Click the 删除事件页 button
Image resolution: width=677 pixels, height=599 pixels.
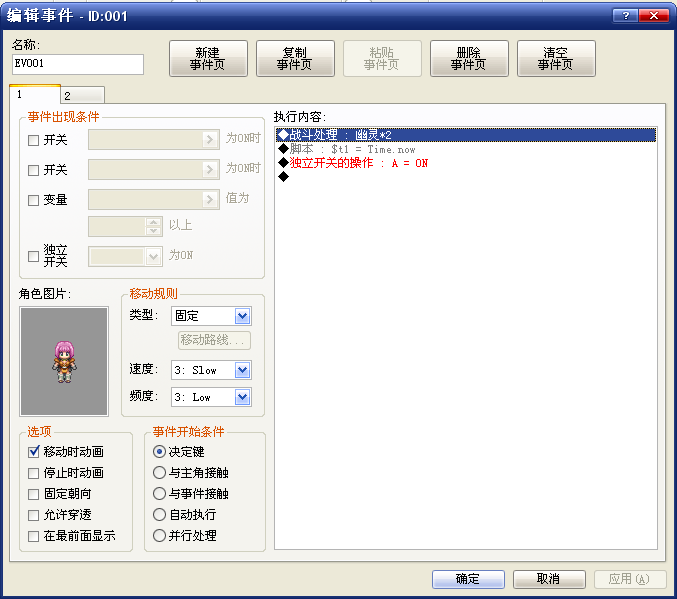pos(469,59)
